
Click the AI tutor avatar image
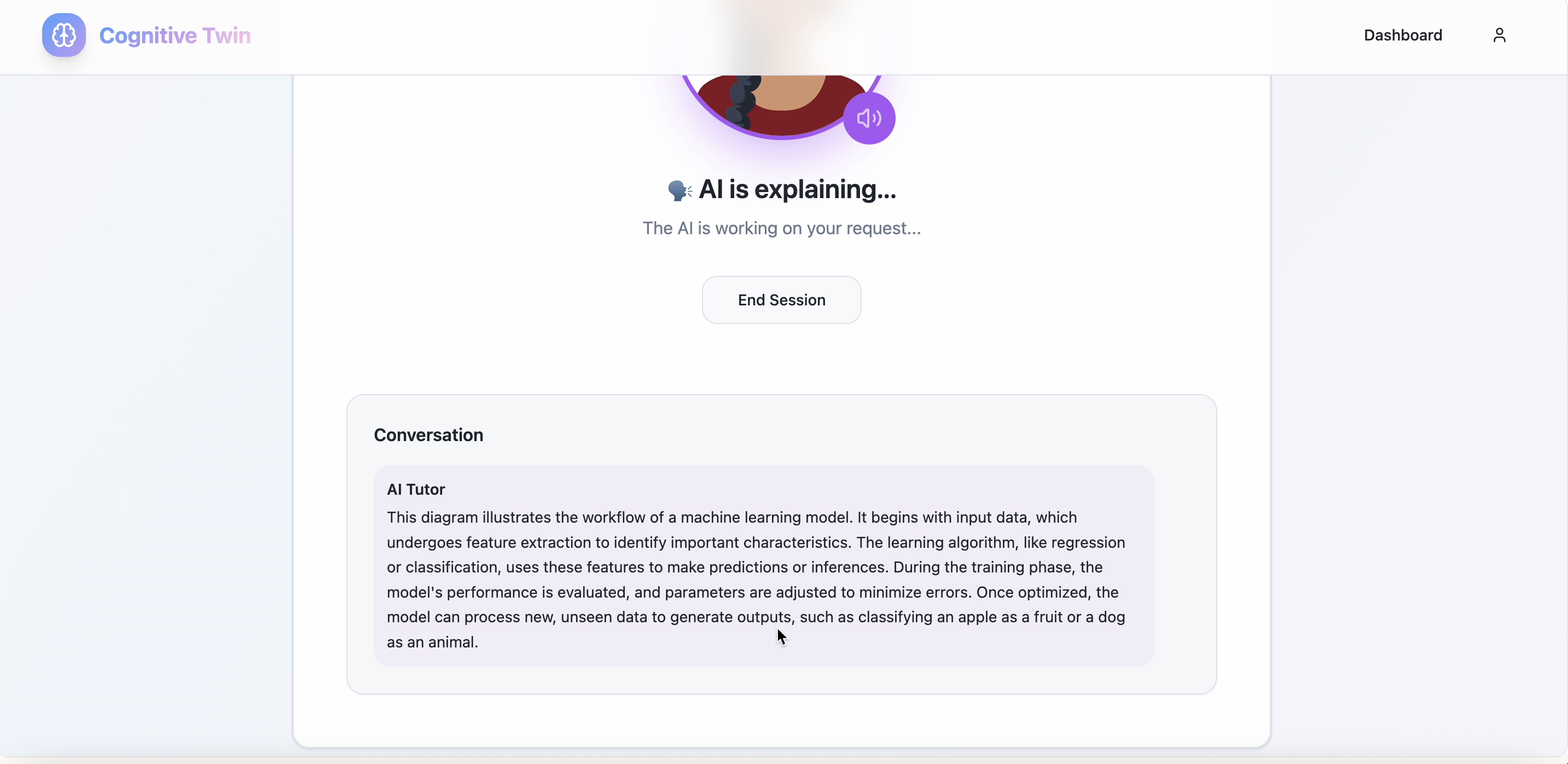click(x=782, y=101)
